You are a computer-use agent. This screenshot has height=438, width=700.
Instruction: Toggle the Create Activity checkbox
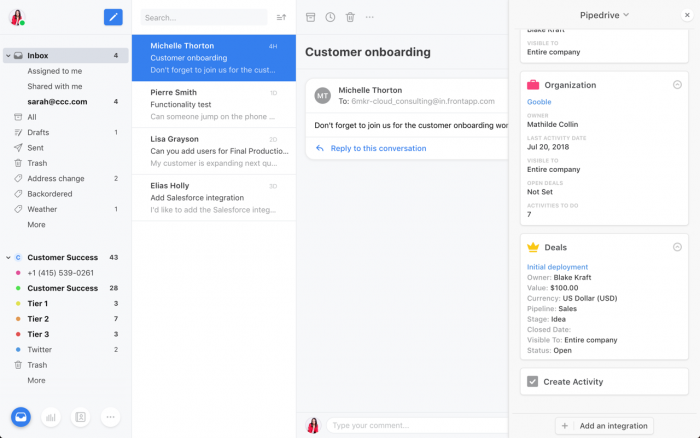532,382
